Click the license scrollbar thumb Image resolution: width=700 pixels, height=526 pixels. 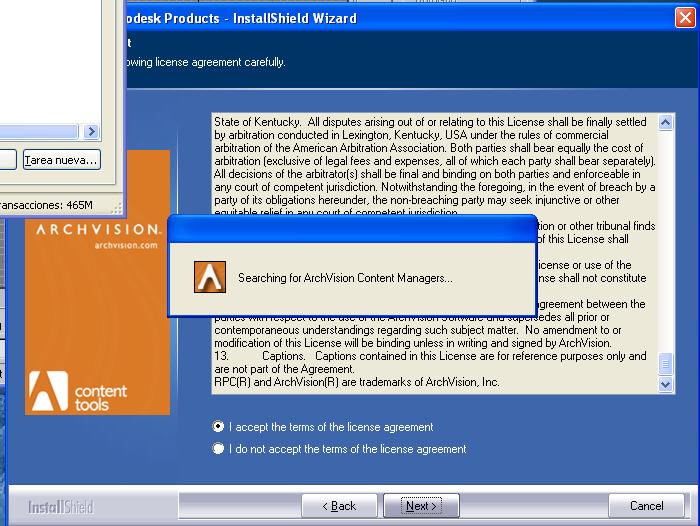[665, 364]
